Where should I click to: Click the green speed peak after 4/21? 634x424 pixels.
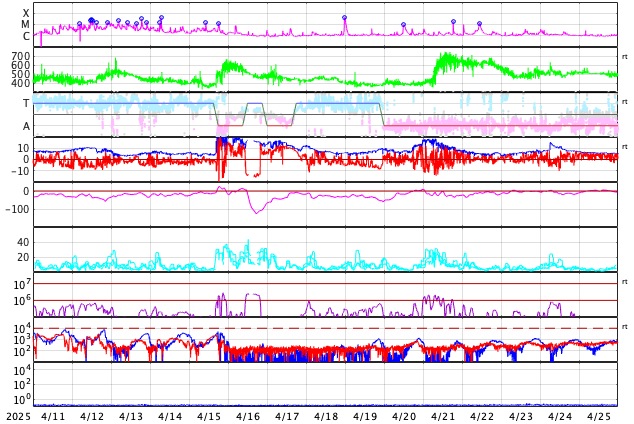coord(445,55)
